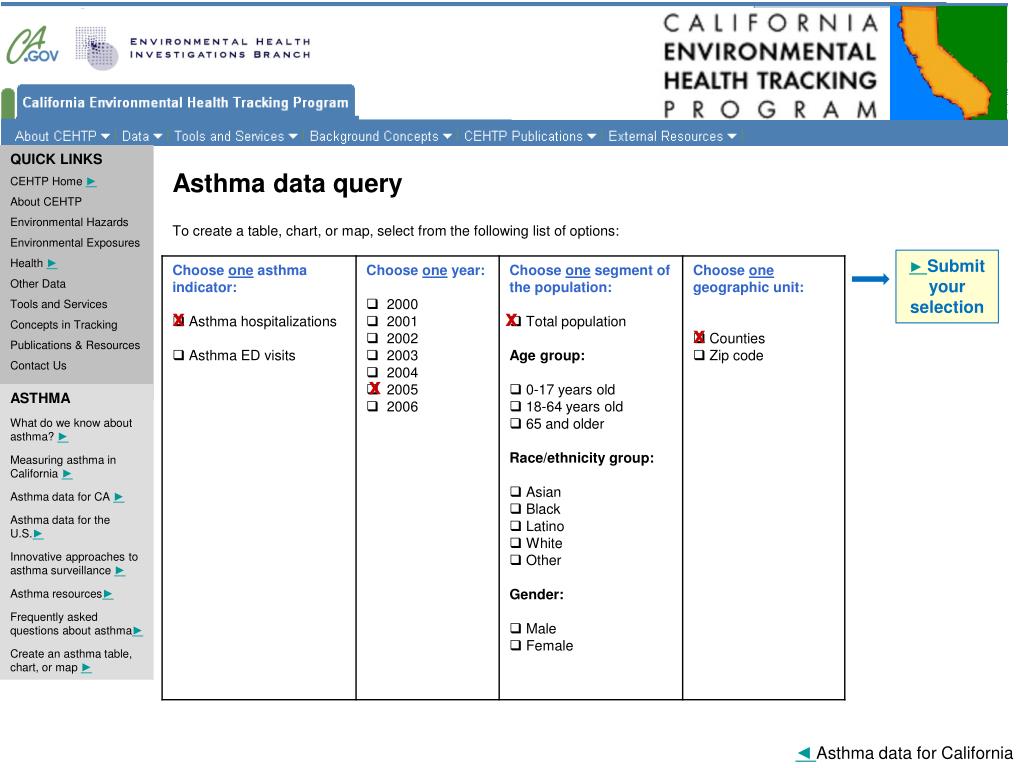Uncheck the Counties geographic unit checkbox

click(x=699, y=338)
